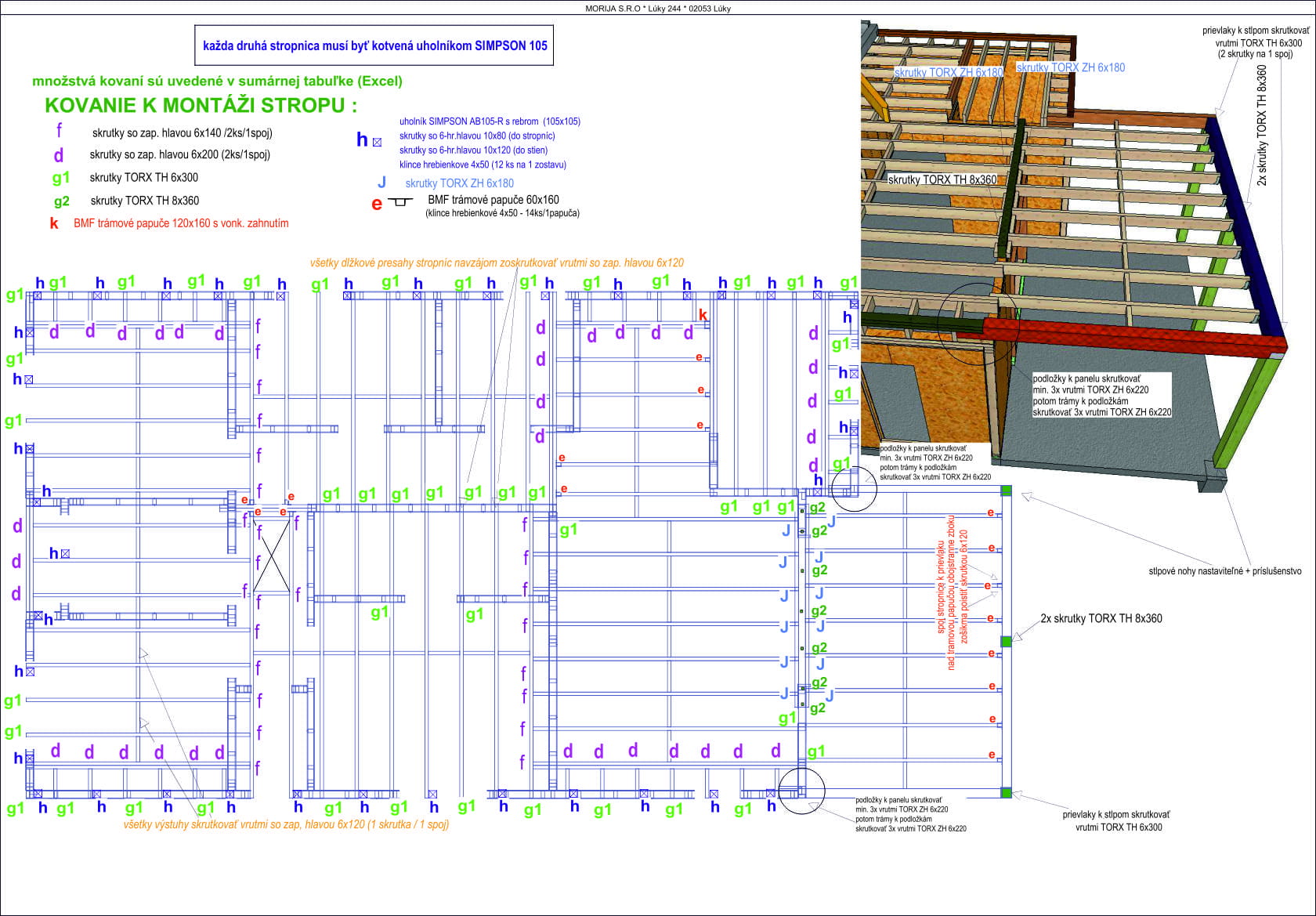Select the blue 'h' SIMPSON bracket legend icon
This screenshot has height=916, width=1316.
[369, 140]
